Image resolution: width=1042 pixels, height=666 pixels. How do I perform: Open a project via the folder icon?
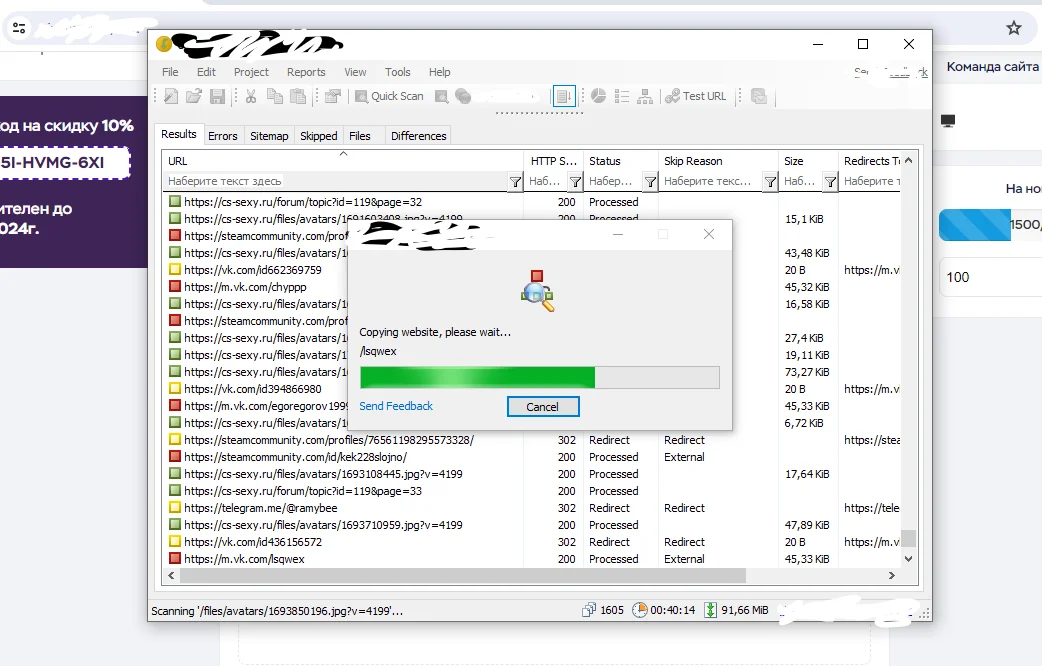[194, 96]
